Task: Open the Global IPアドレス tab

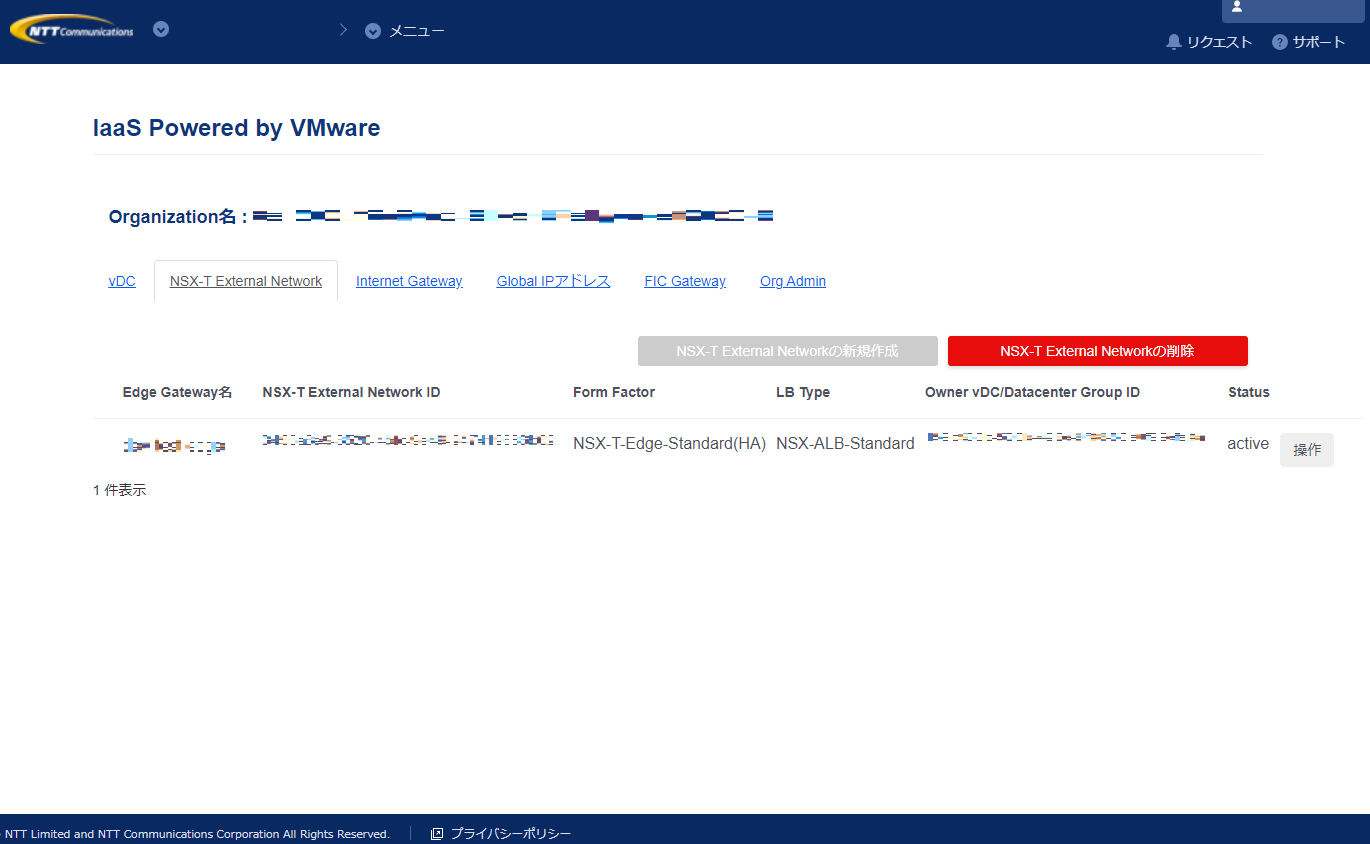Action: click(553, 281)
